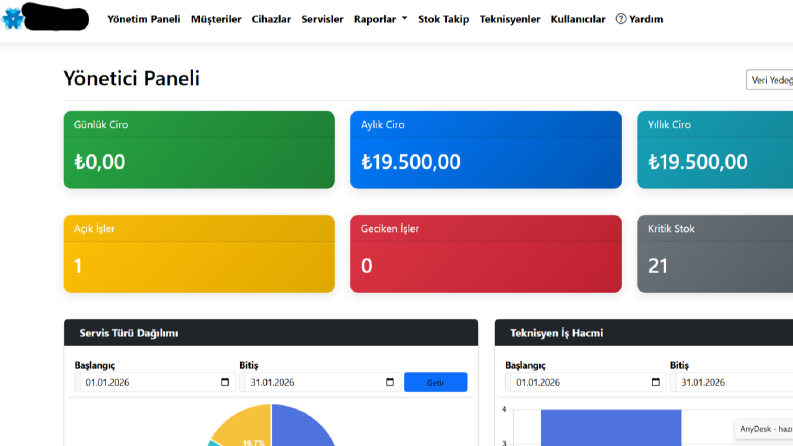Viewport: 793px width, 446px height.
Task: Click the blue bar in Teknisyen chart
Action: pos(611,428)
